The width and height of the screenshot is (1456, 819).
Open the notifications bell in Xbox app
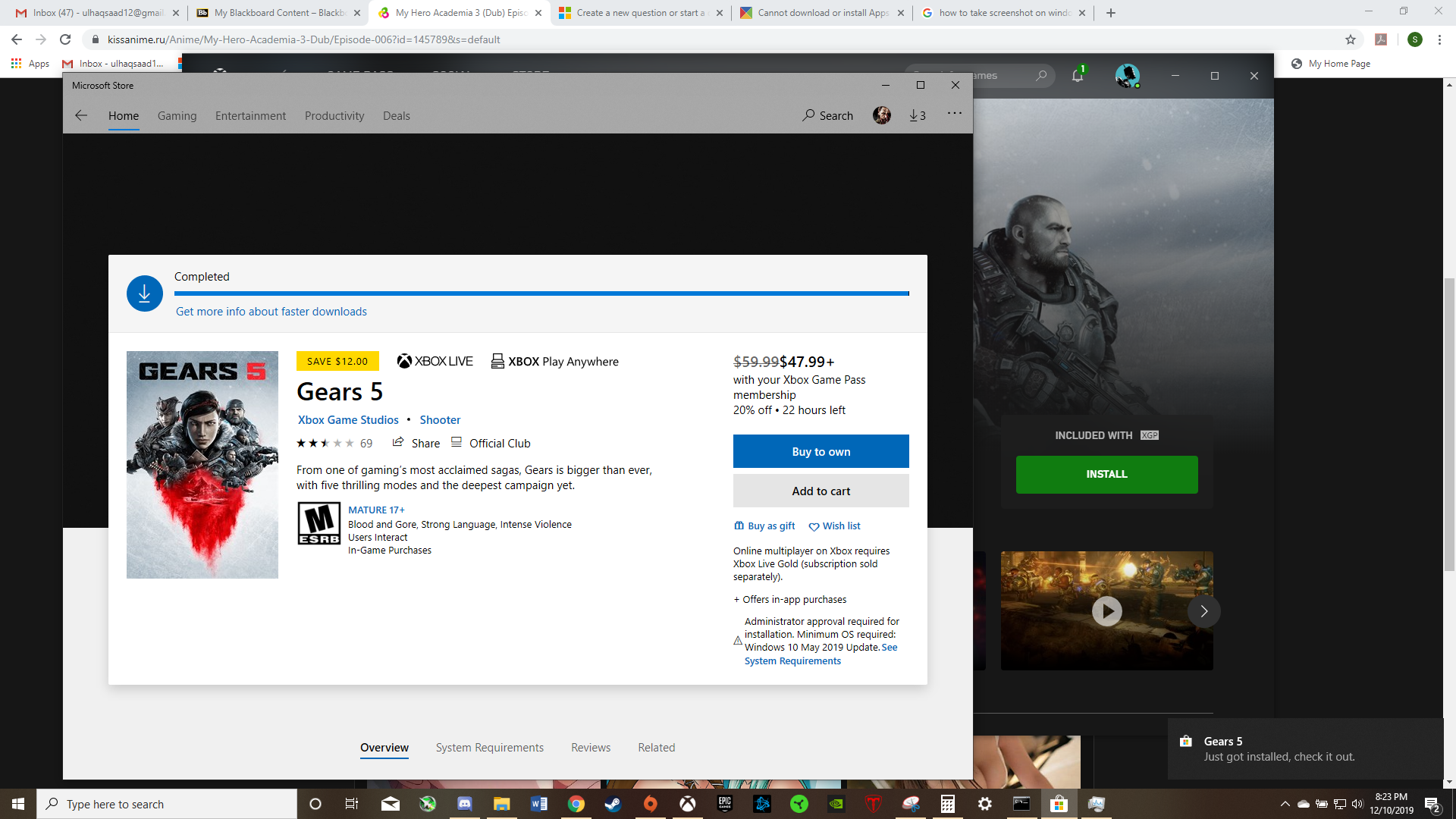[1077, 76]
